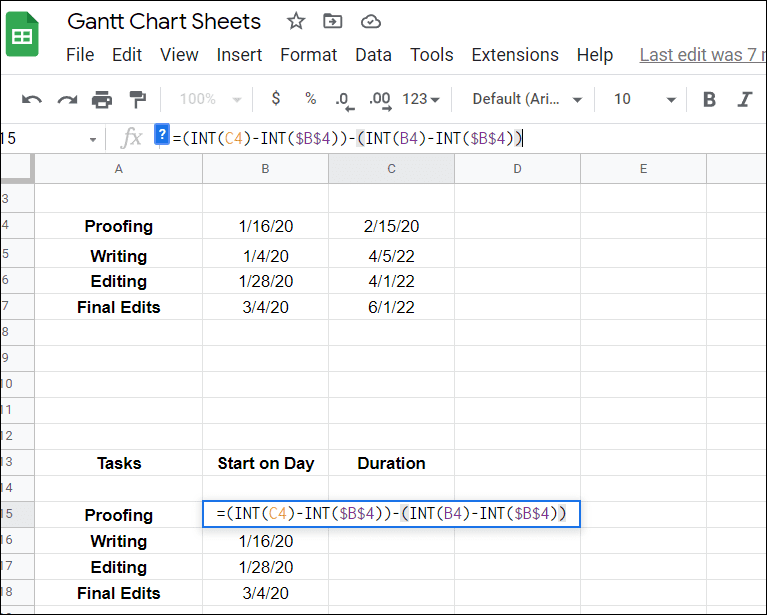Select the Tasks header cell
The height and width of the screenshot is (615, 767).
(118, 463)
